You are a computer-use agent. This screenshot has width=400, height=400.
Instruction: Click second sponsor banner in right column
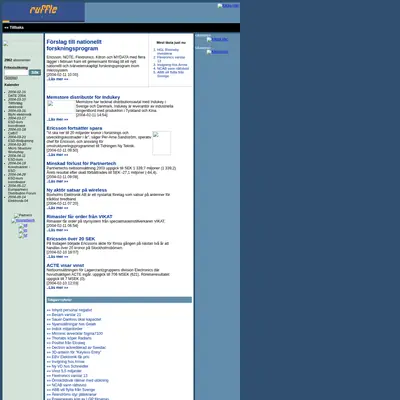tap(217, 52)
